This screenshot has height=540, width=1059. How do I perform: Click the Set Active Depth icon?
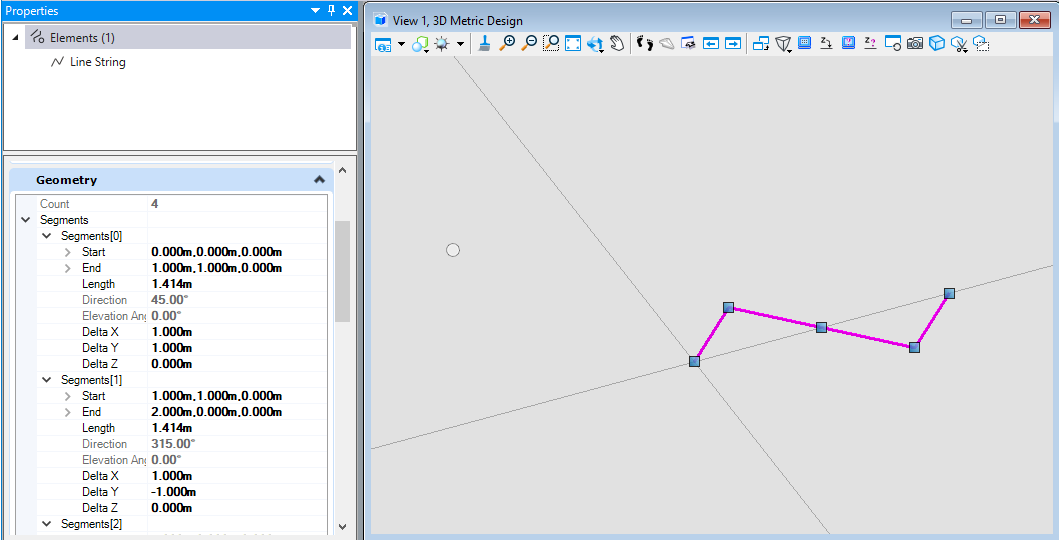pos(826,43)
